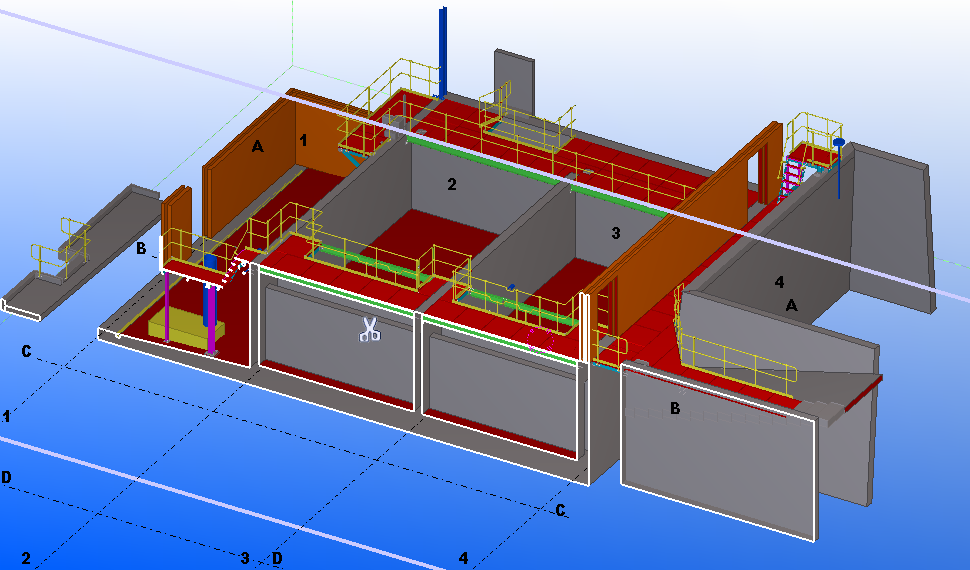The height and width of the screenshot is (570, 970).
Task: Select the tall blue column above the platform
Action: pyautogui.click(x=443, y=52)
